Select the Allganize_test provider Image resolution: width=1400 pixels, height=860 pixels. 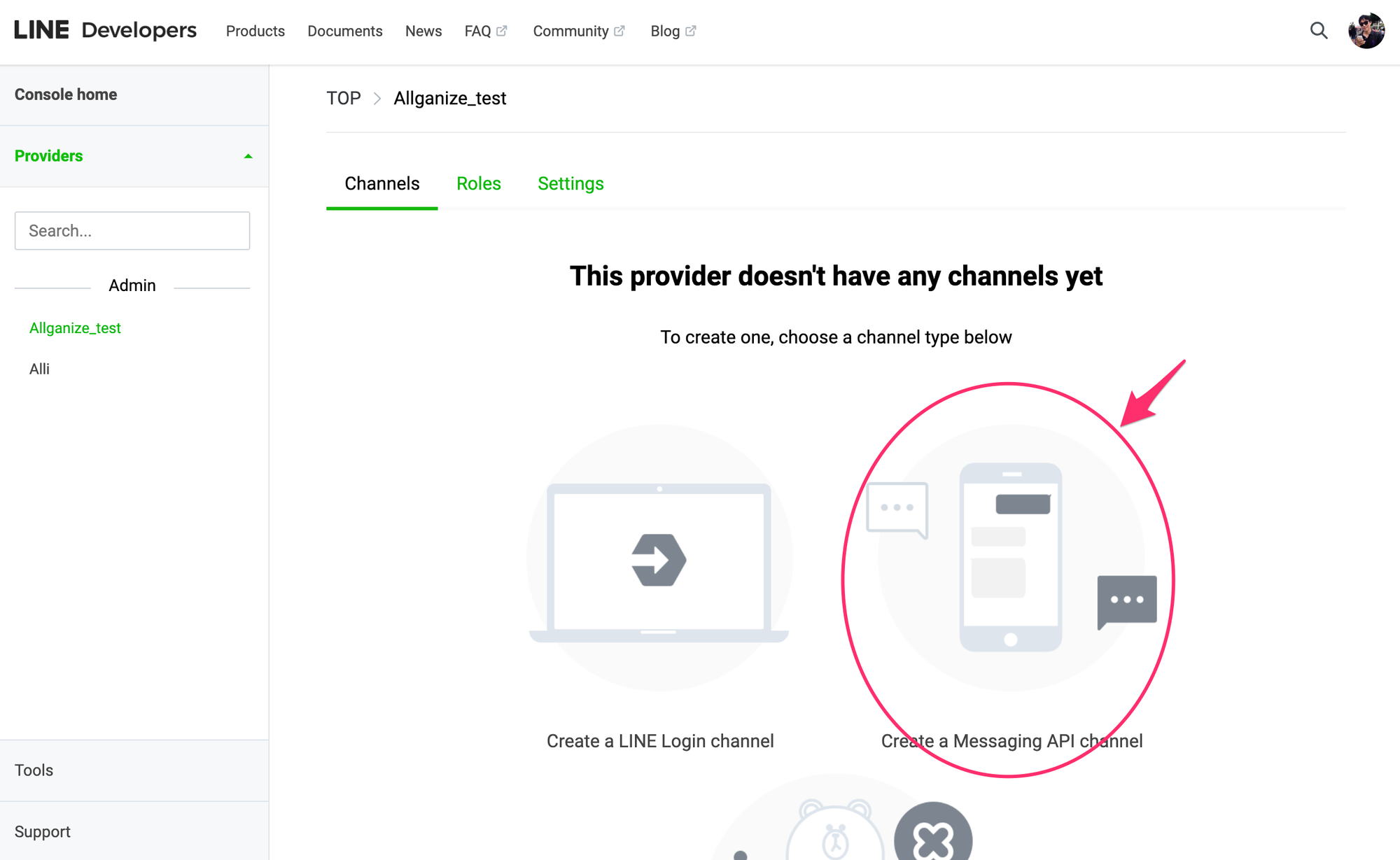(75, 327)
